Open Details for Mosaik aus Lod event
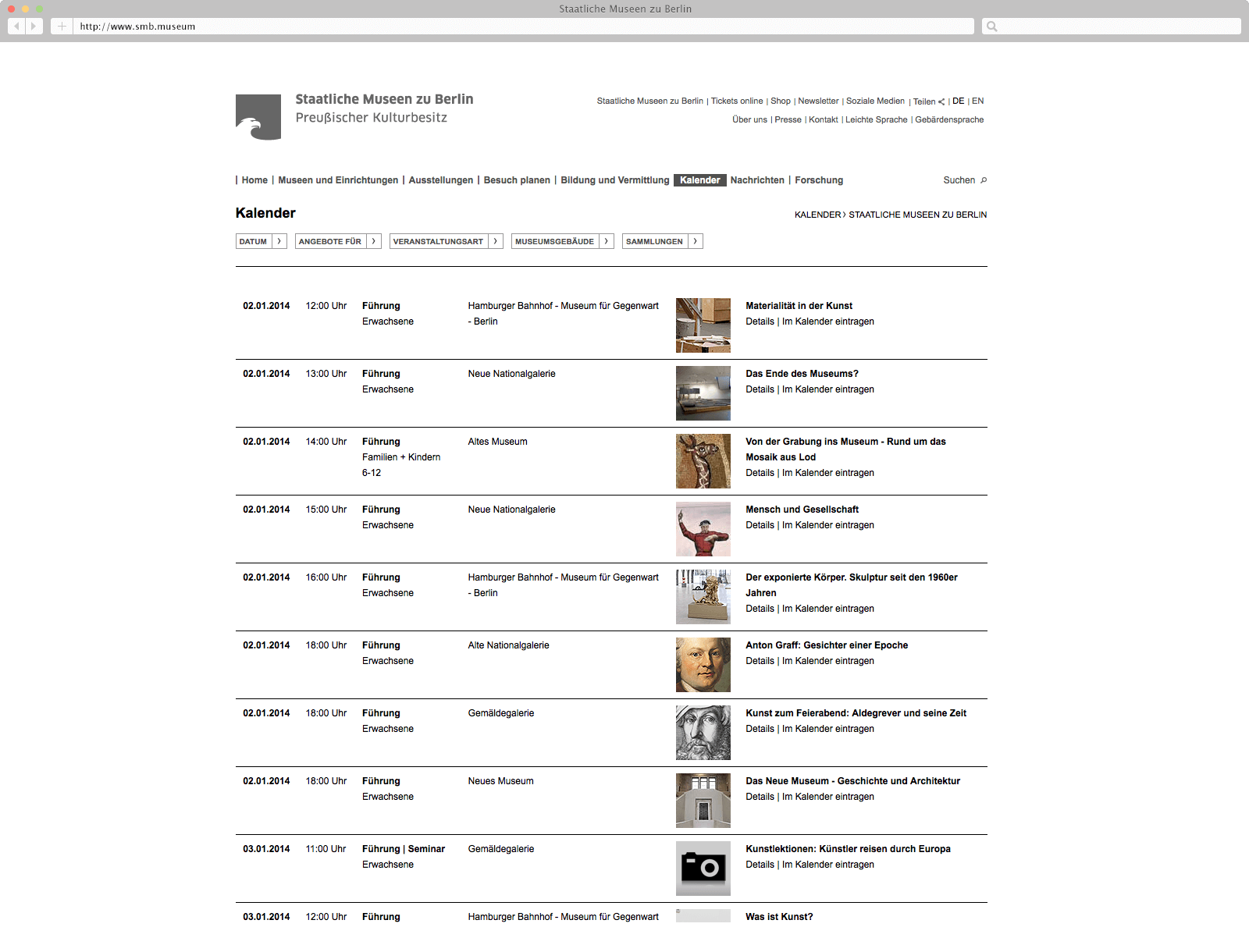 pos(760,473)
